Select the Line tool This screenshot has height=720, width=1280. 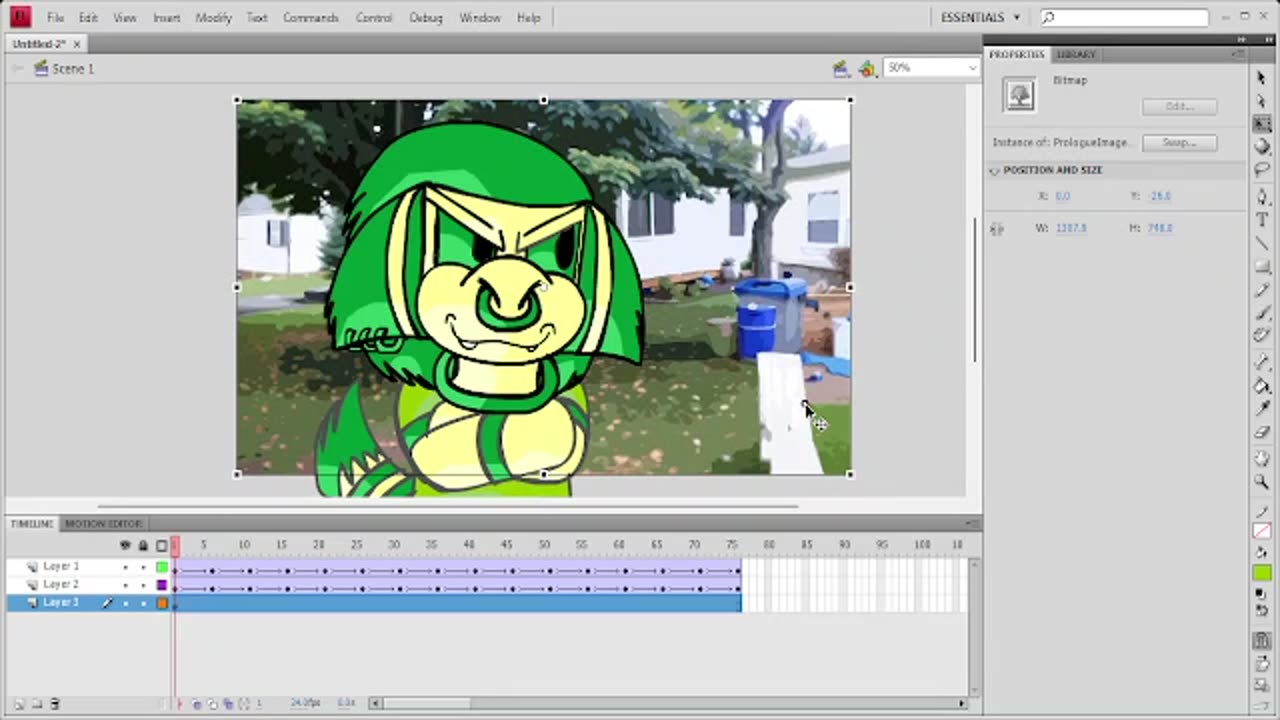pos(1262,243)
